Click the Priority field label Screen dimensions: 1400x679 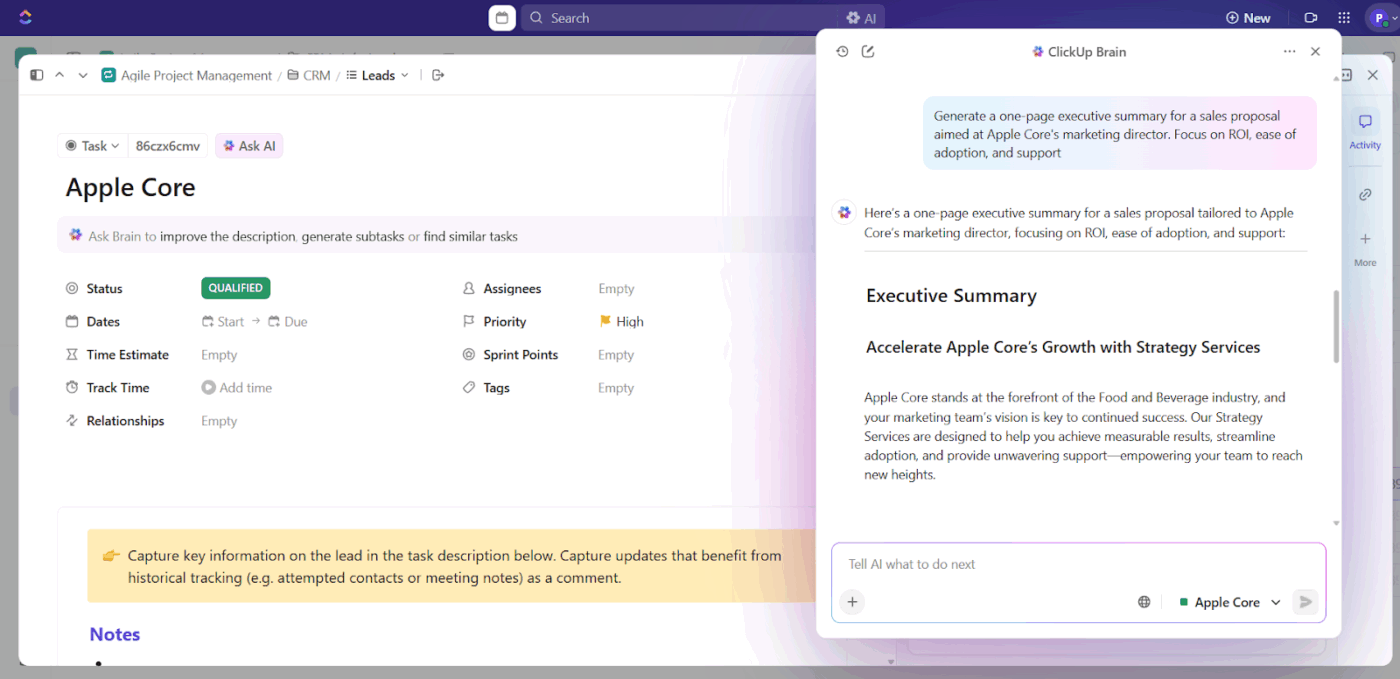pos(504,322)
